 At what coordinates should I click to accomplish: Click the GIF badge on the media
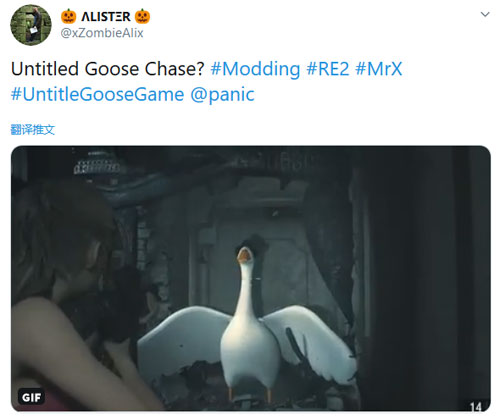point(31,397)
